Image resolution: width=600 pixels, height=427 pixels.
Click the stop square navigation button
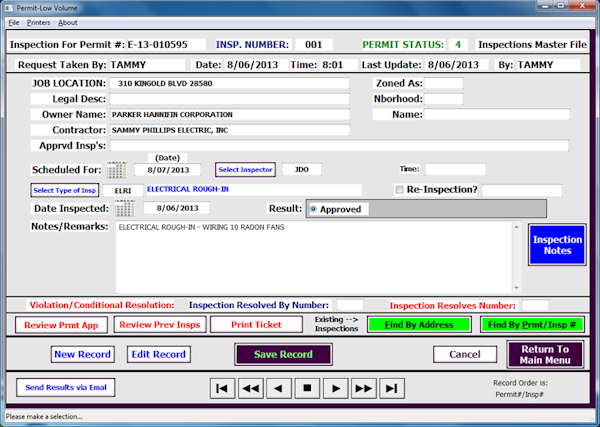tap(307, 388)
